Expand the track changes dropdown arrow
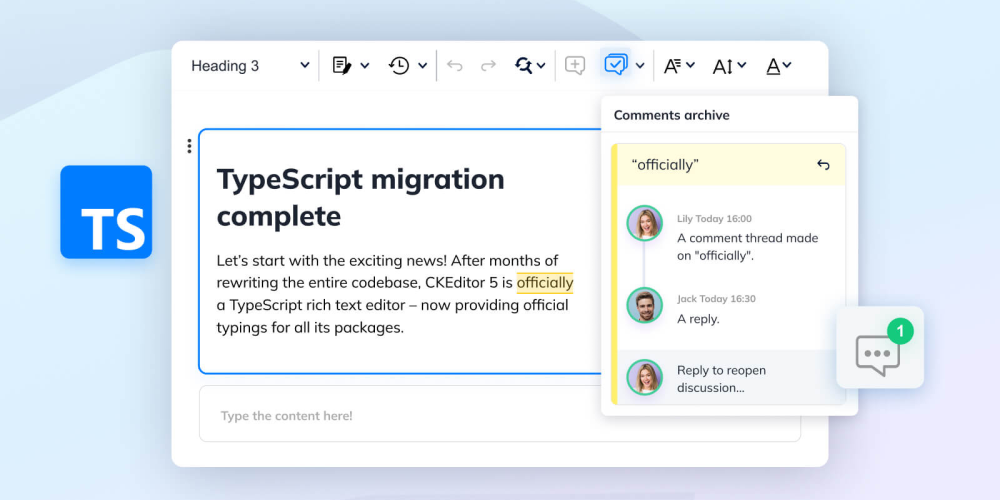This screenshot has height=500, width=1000. (365, 65)
